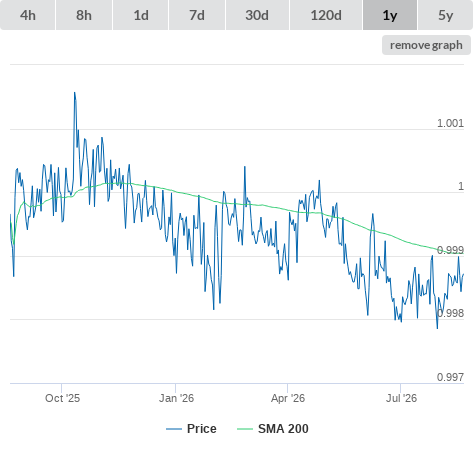The width and height of the screenshot is (474, 455).
Task: Switch chart to 120d range
Action: click(x=326, y=15)
